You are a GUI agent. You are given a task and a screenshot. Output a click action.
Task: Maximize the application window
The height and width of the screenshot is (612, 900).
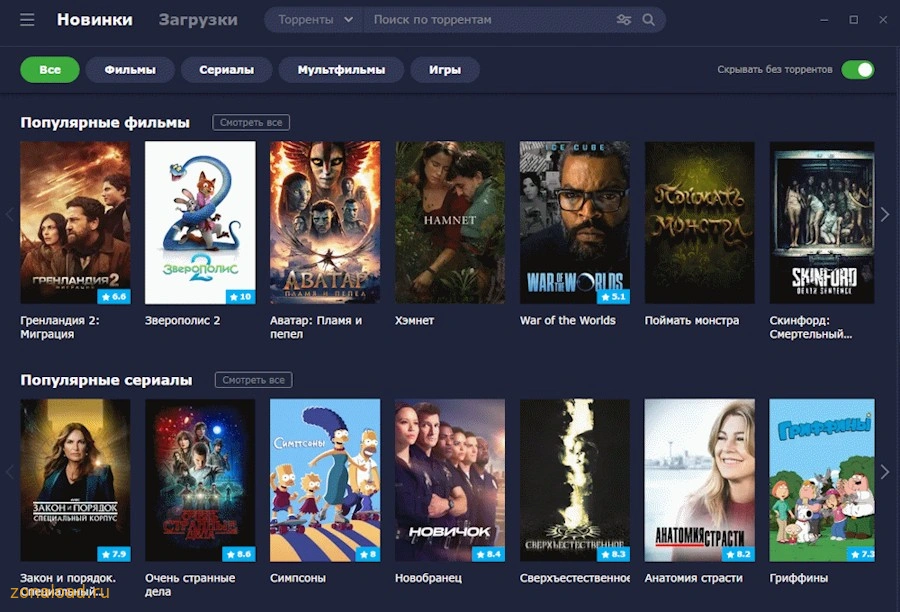(x=854, y=20)
